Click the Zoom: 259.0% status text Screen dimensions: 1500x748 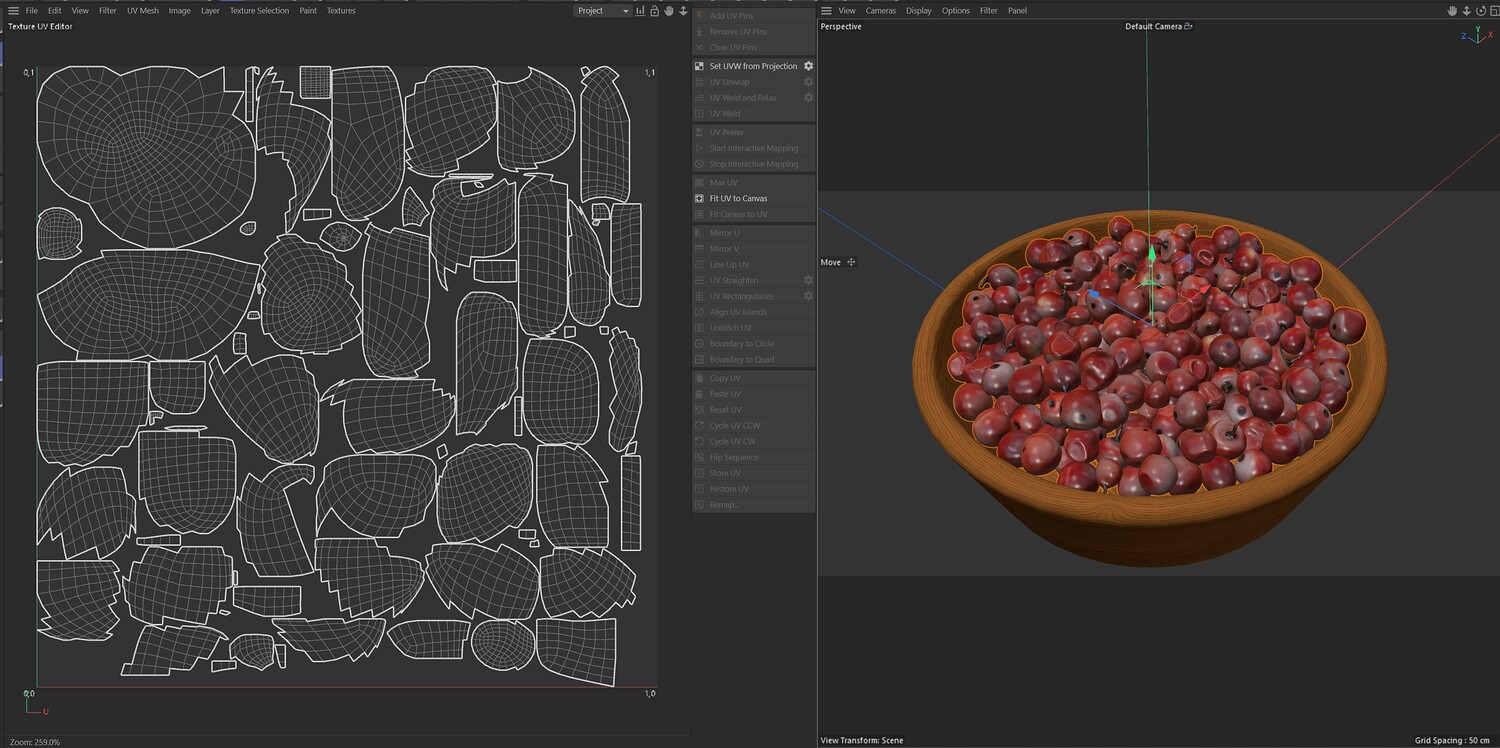click(x=34, y=742)
